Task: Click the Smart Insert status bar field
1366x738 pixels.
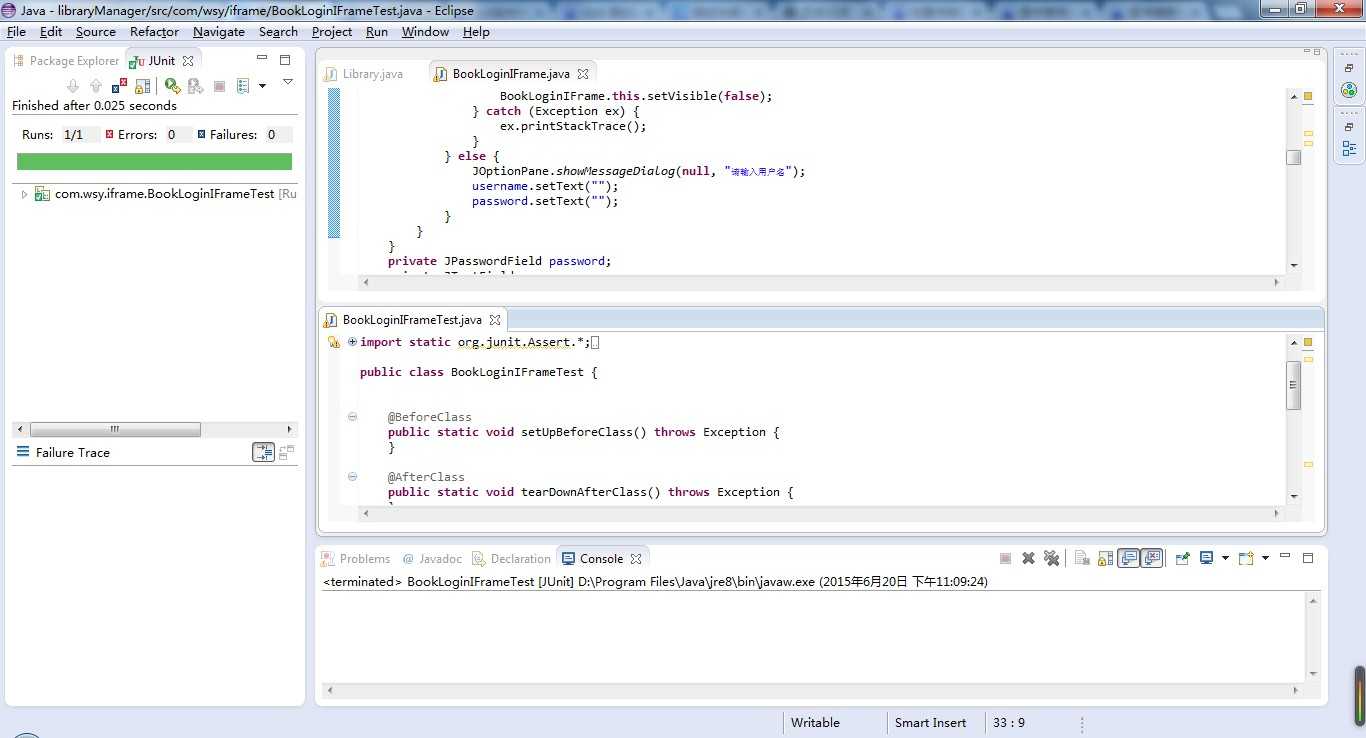Action: pyautogui.click(x=931, y=722)
